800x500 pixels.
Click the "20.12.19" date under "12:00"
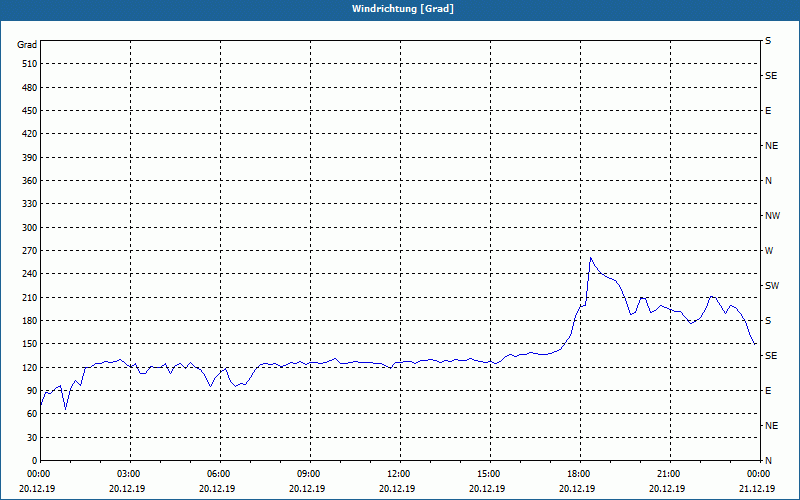pos(397,488)
